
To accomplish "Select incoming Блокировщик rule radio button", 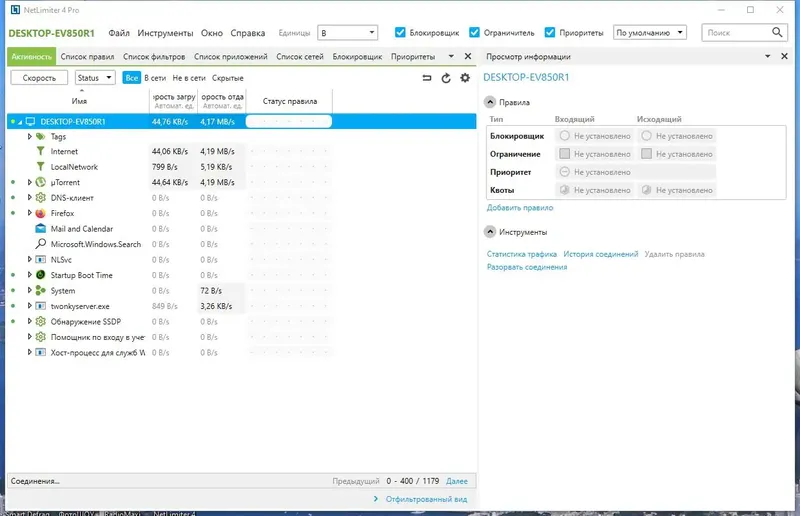I will coord(564,136).
